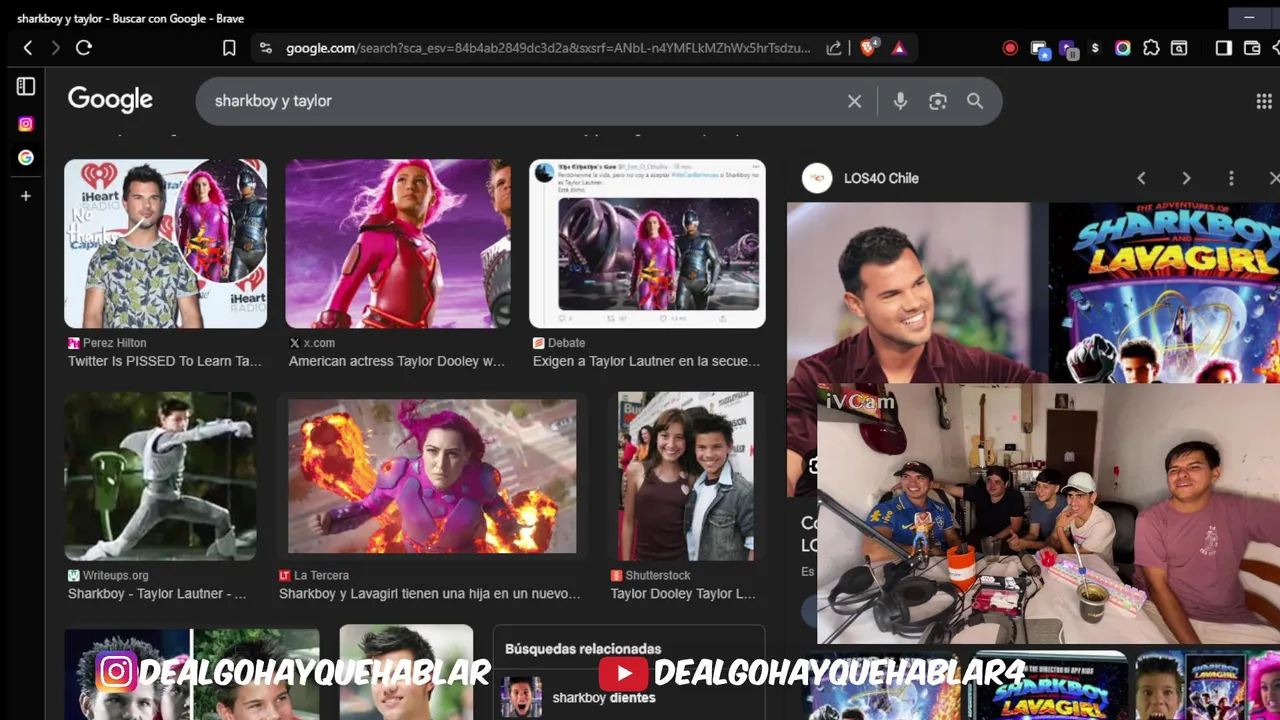Open 'Sharkboy - Taylor Lautner' Writeups link
The image size is (1280, 720).
click(x=157, y=593)
